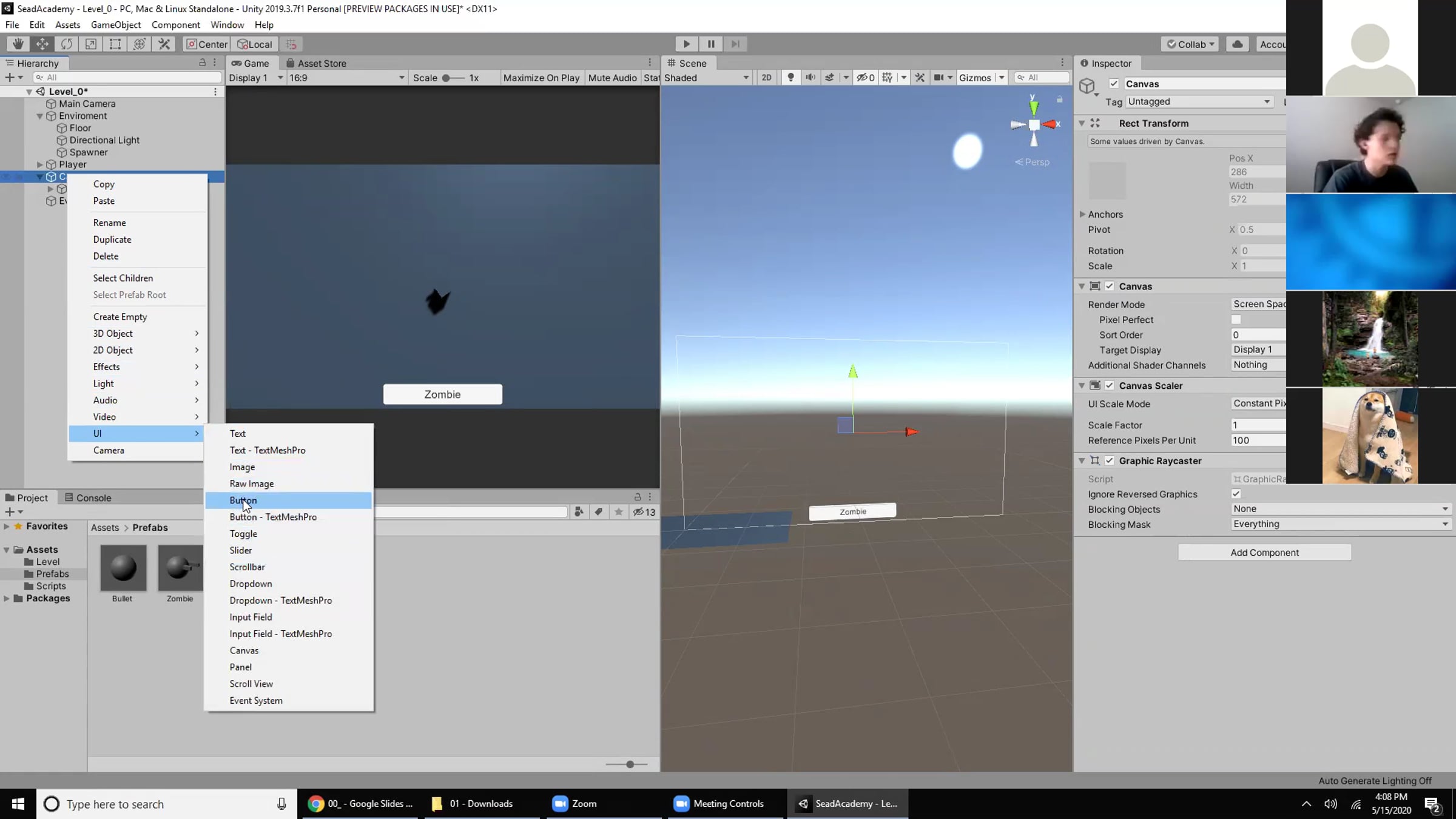Switch to the Console tab
This screenshot has height=819, width=1456.
point(88,497)
